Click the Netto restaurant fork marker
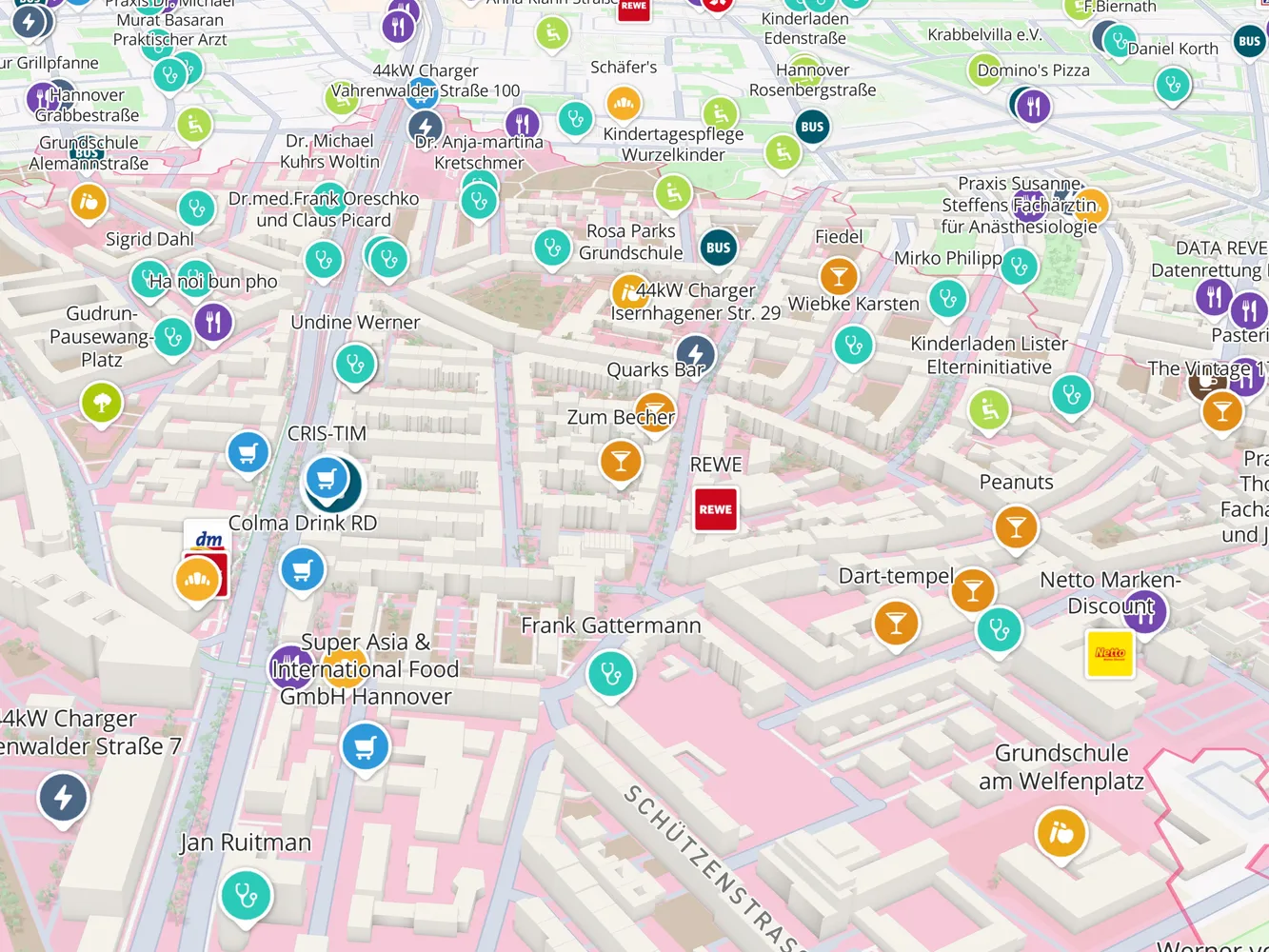The width and height of the screenshot is (1269, 952). coord(1145,611)
